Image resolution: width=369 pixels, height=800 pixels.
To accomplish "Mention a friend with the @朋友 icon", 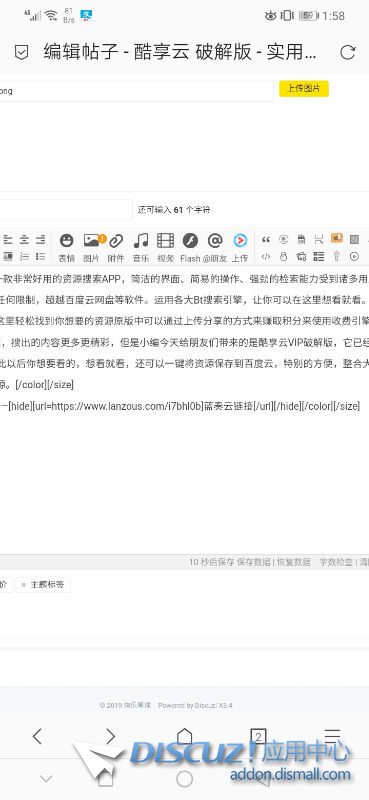I will coord(215,246).
